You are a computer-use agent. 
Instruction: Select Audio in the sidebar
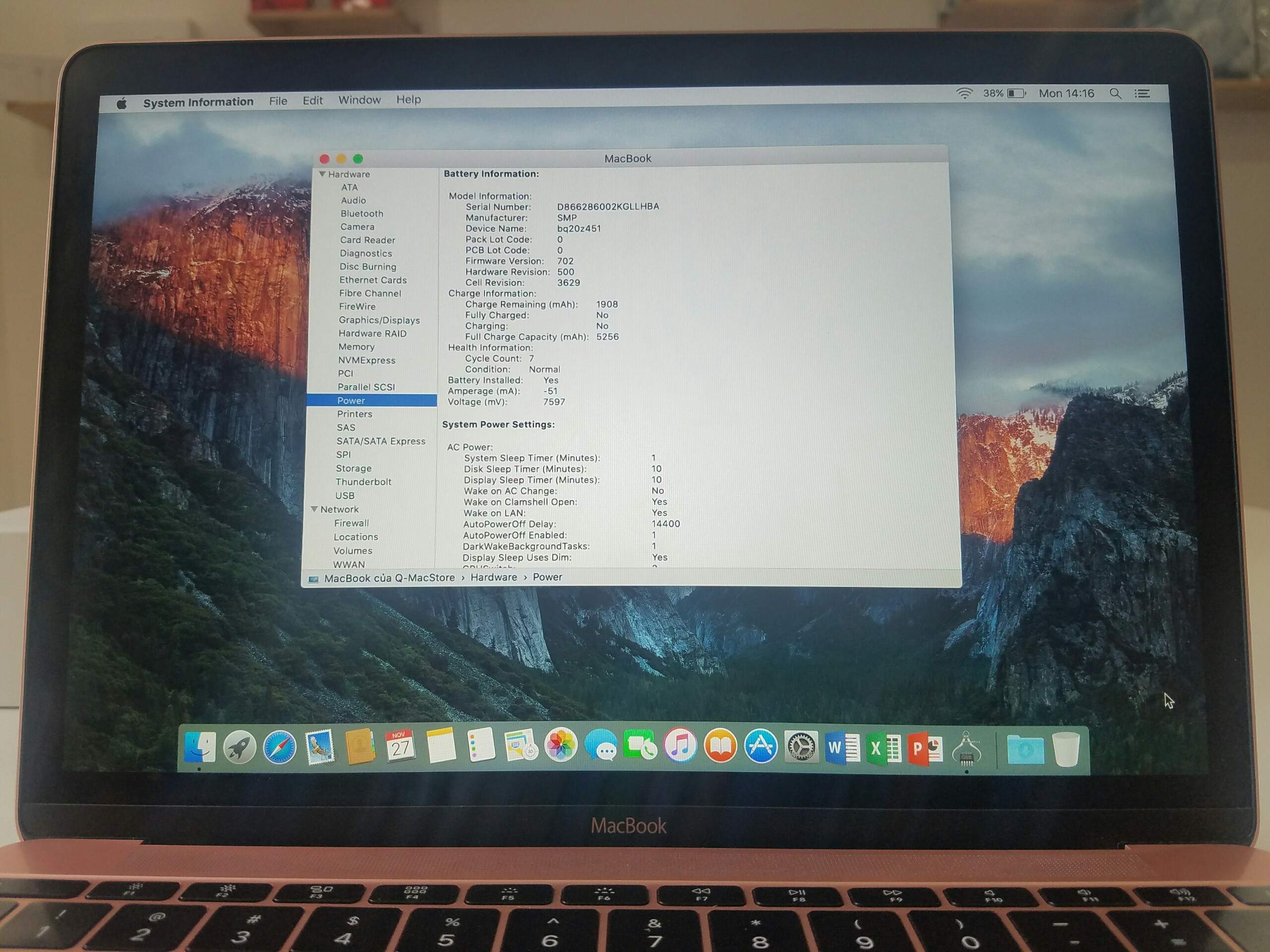coord(353,200)
